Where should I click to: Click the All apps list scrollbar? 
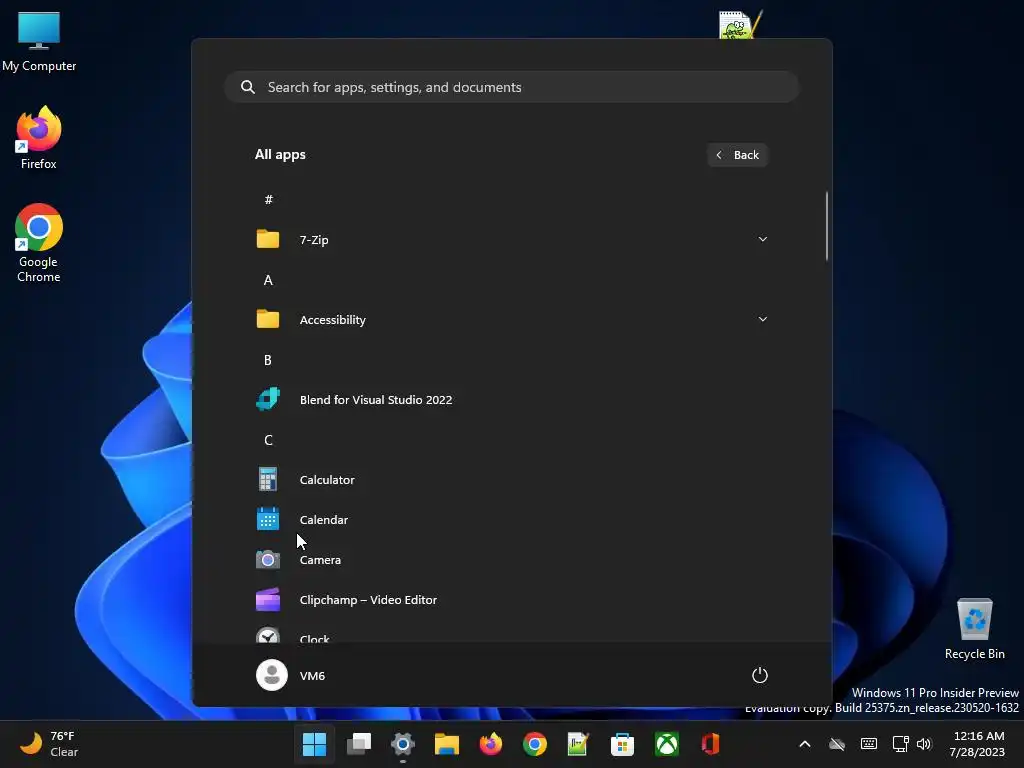tap(827, 226)
